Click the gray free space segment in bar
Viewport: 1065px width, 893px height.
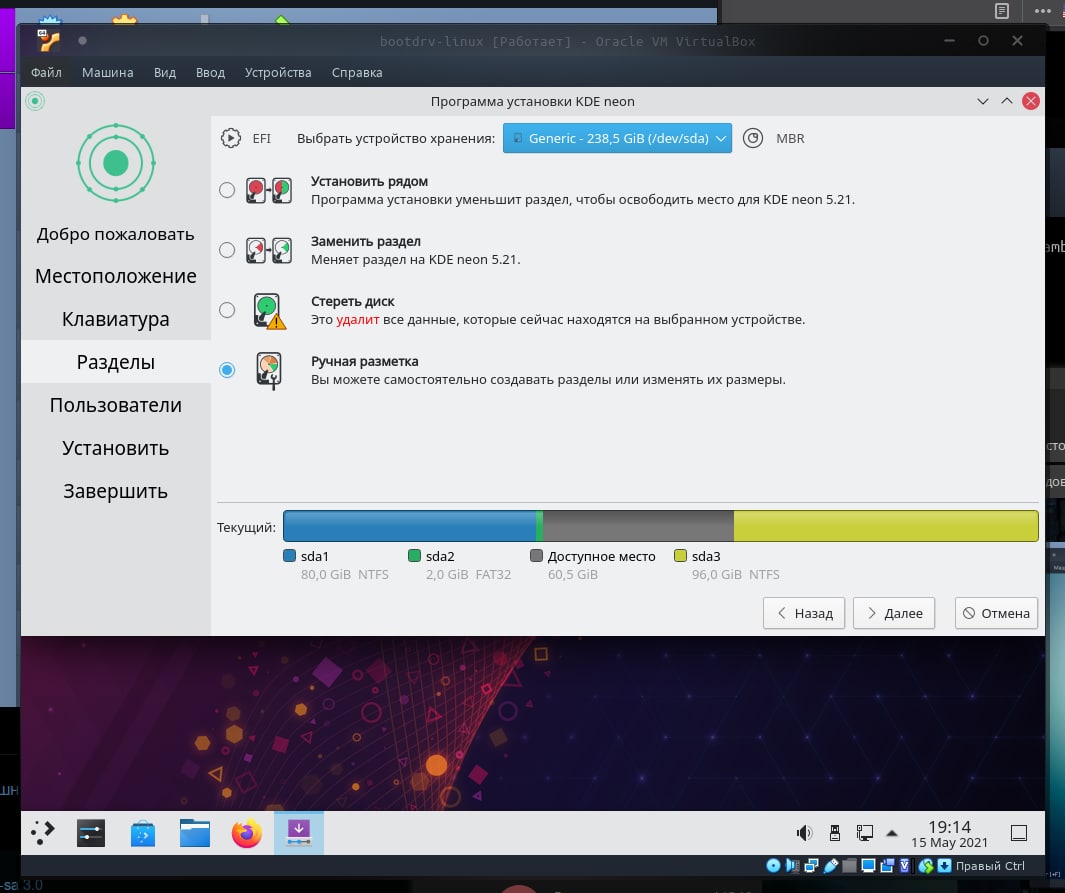[638, 526]
